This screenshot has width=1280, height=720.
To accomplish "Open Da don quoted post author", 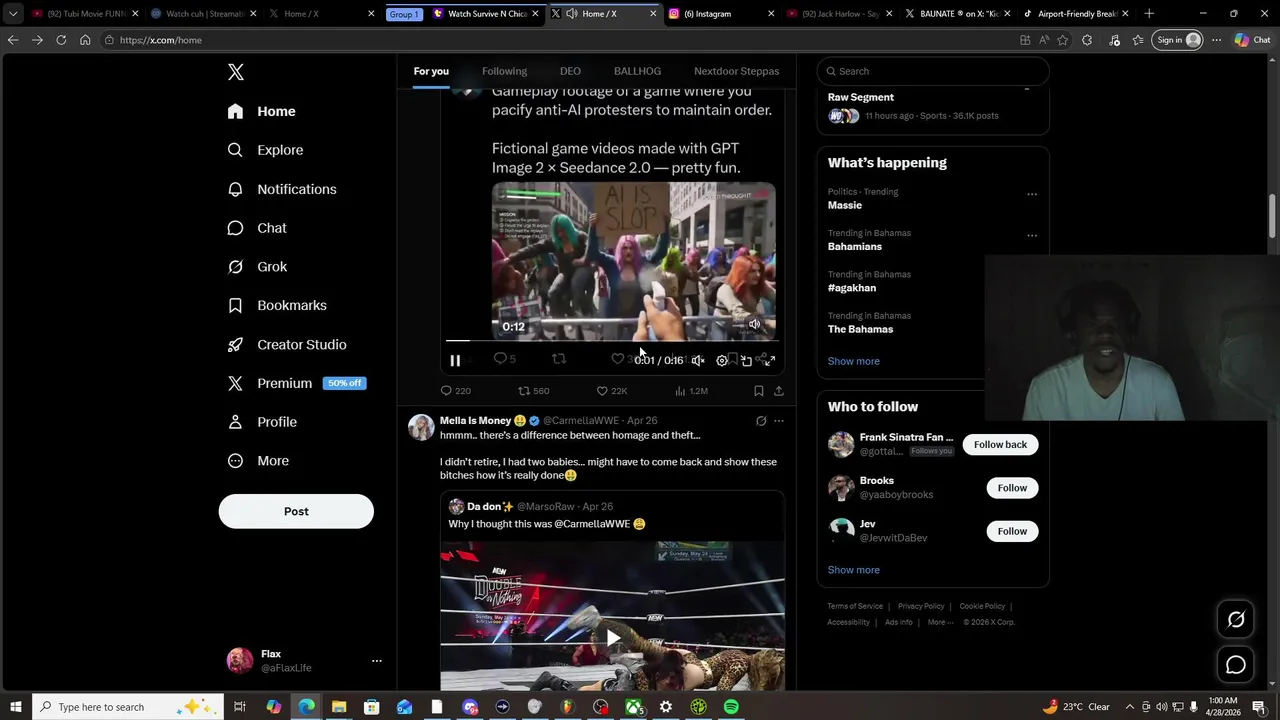I will pos(490,507).
